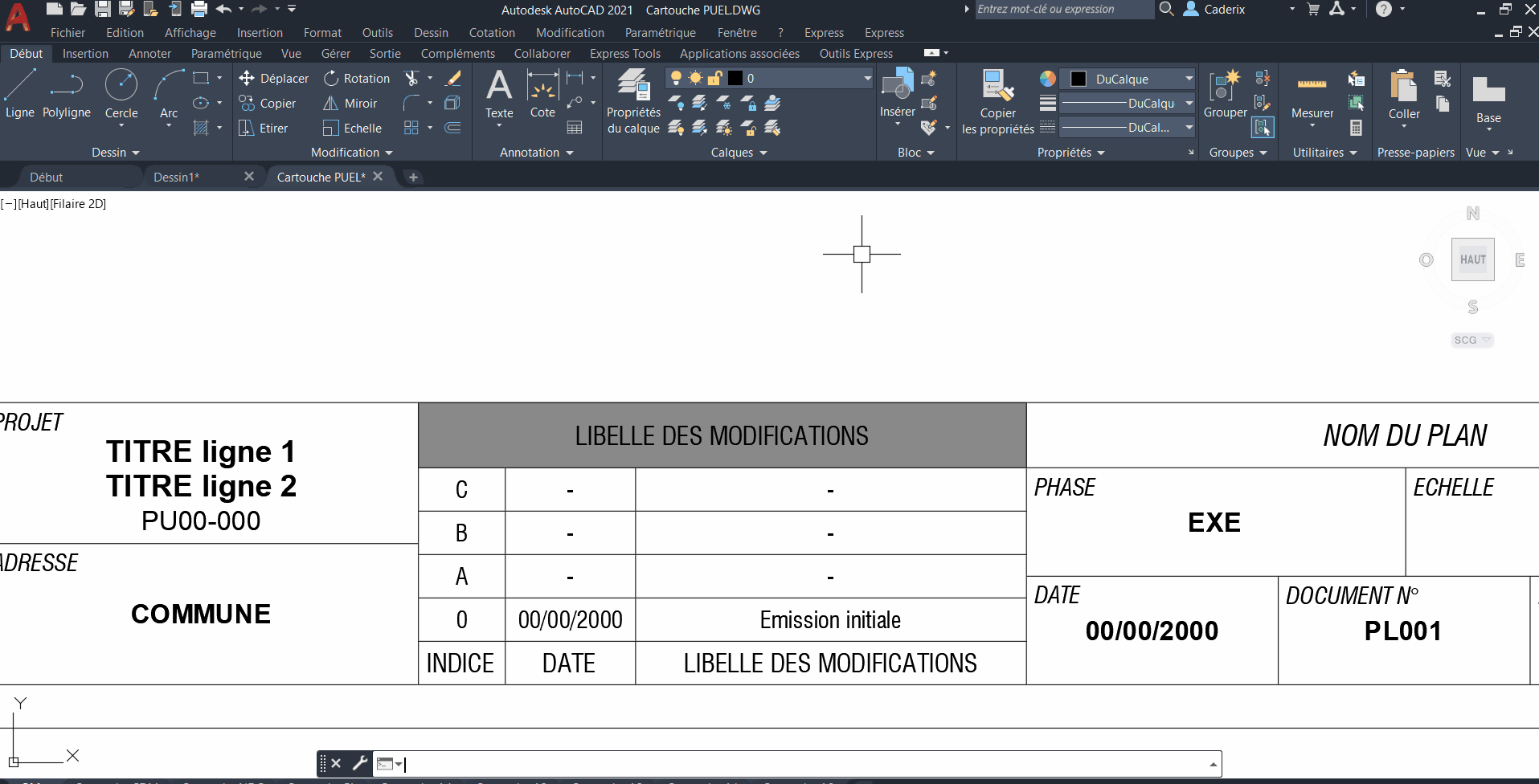Click the Copier modification tool
This screenshot has width=1539, height=784.
tap(269, 103)
